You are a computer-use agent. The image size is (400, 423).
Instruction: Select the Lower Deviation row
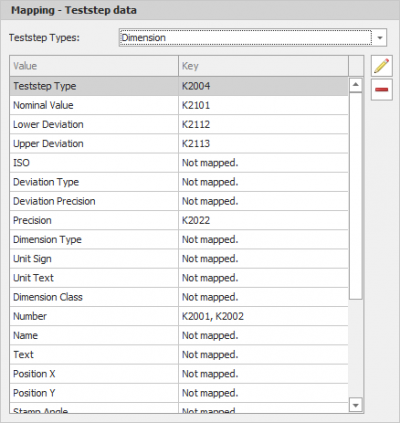[179, 125]
